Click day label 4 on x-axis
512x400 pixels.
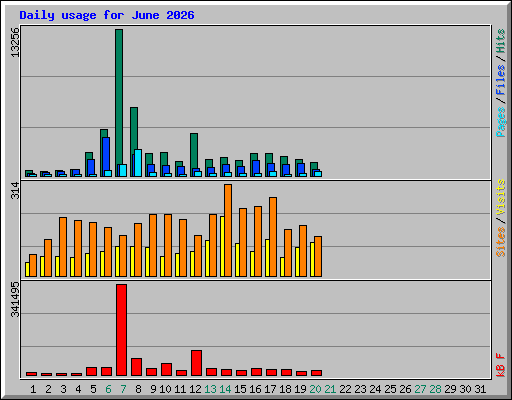(78, 389)
